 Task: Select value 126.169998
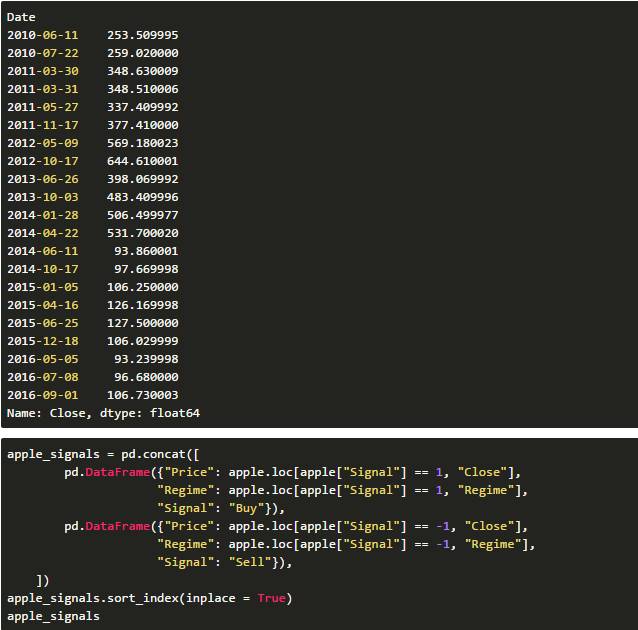pyautogui.click(x=142, y=305)
